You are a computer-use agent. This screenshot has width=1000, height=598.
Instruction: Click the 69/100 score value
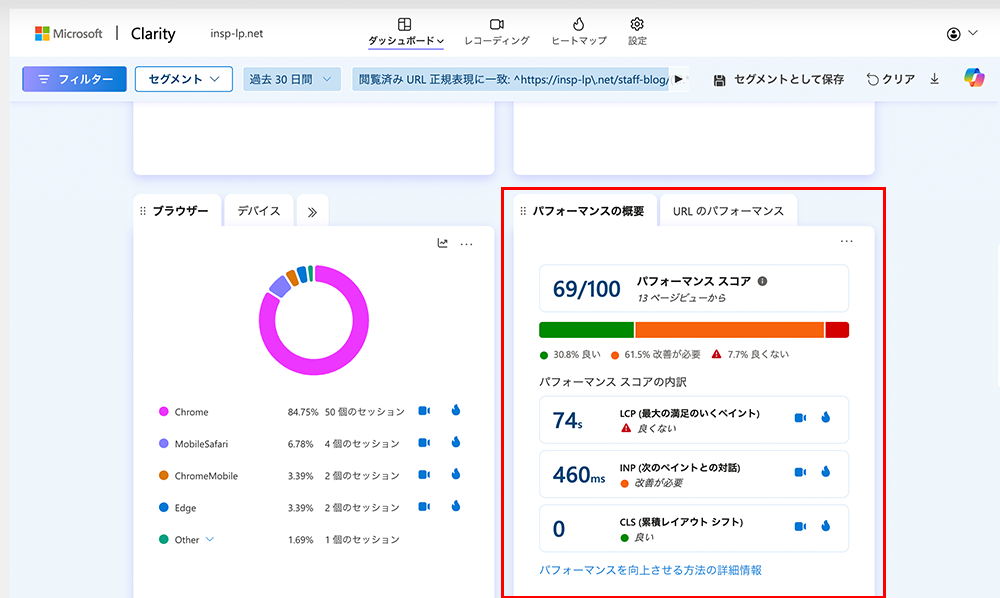(x=586, y=289)
